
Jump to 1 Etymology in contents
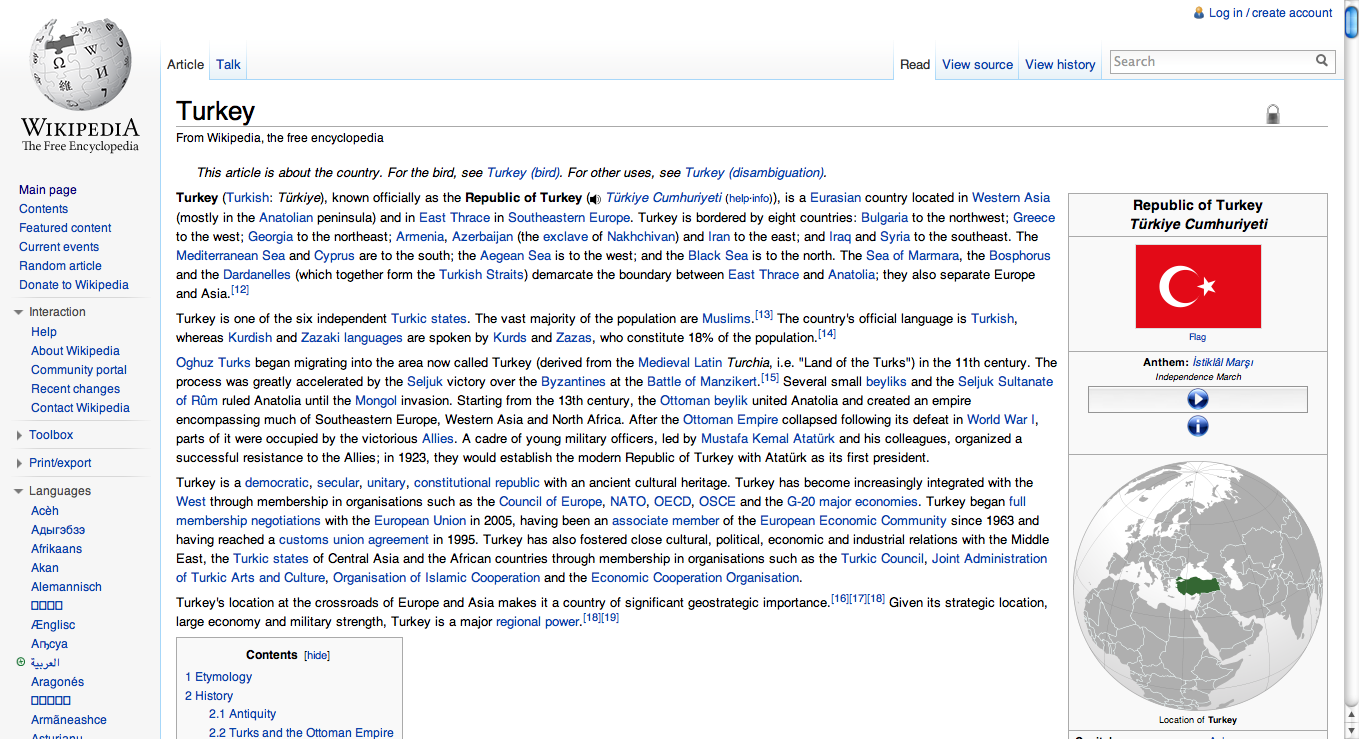coord(219,677)
